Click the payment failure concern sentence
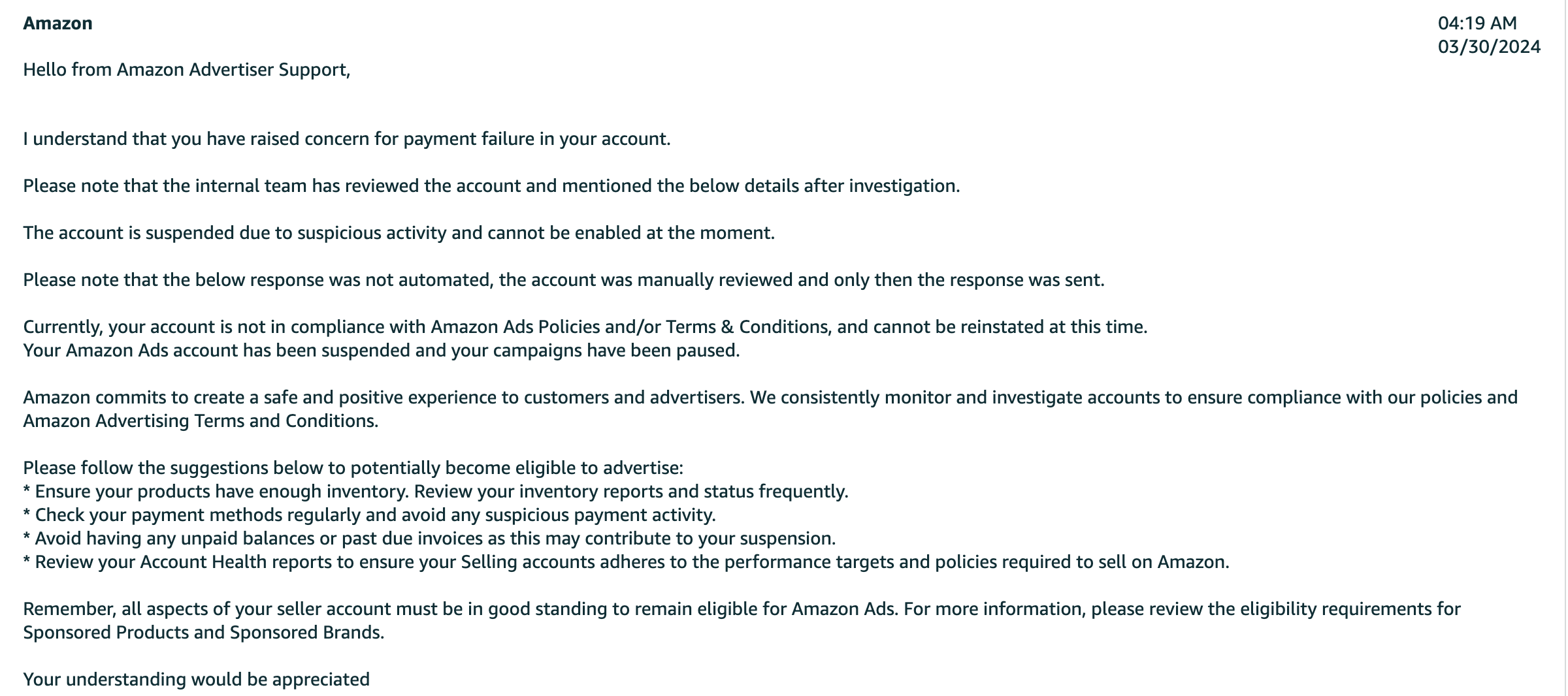 click(347, 139)
